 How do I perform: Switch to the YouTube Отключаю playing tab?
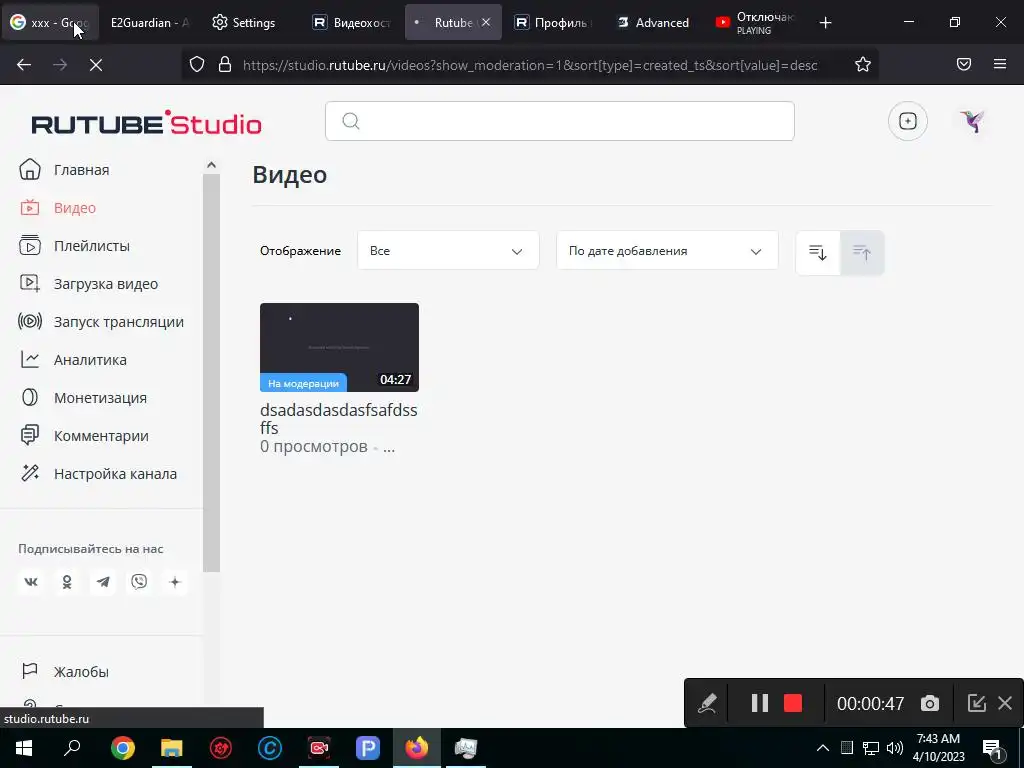pos(756,22)
